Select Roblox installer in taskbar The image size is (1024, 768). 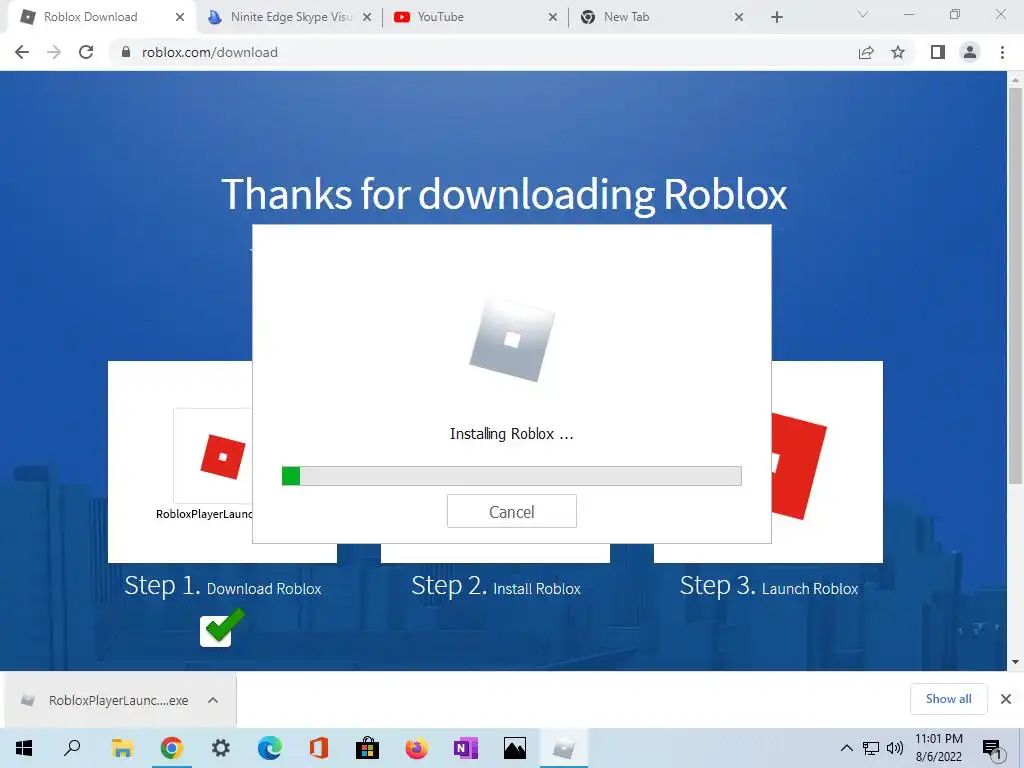[x=564, y=748]
